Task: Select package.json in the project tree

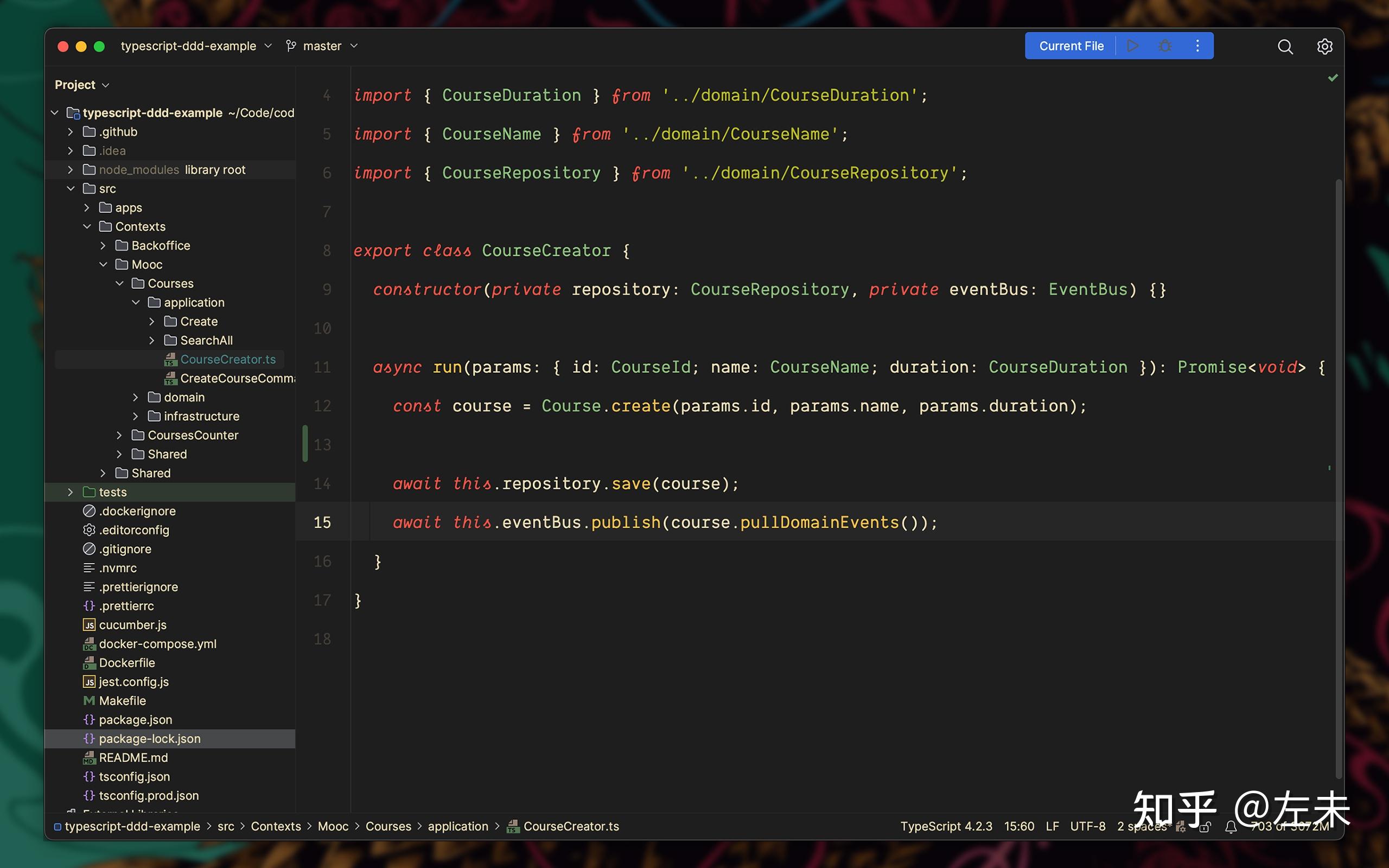Action: (136, 720)
